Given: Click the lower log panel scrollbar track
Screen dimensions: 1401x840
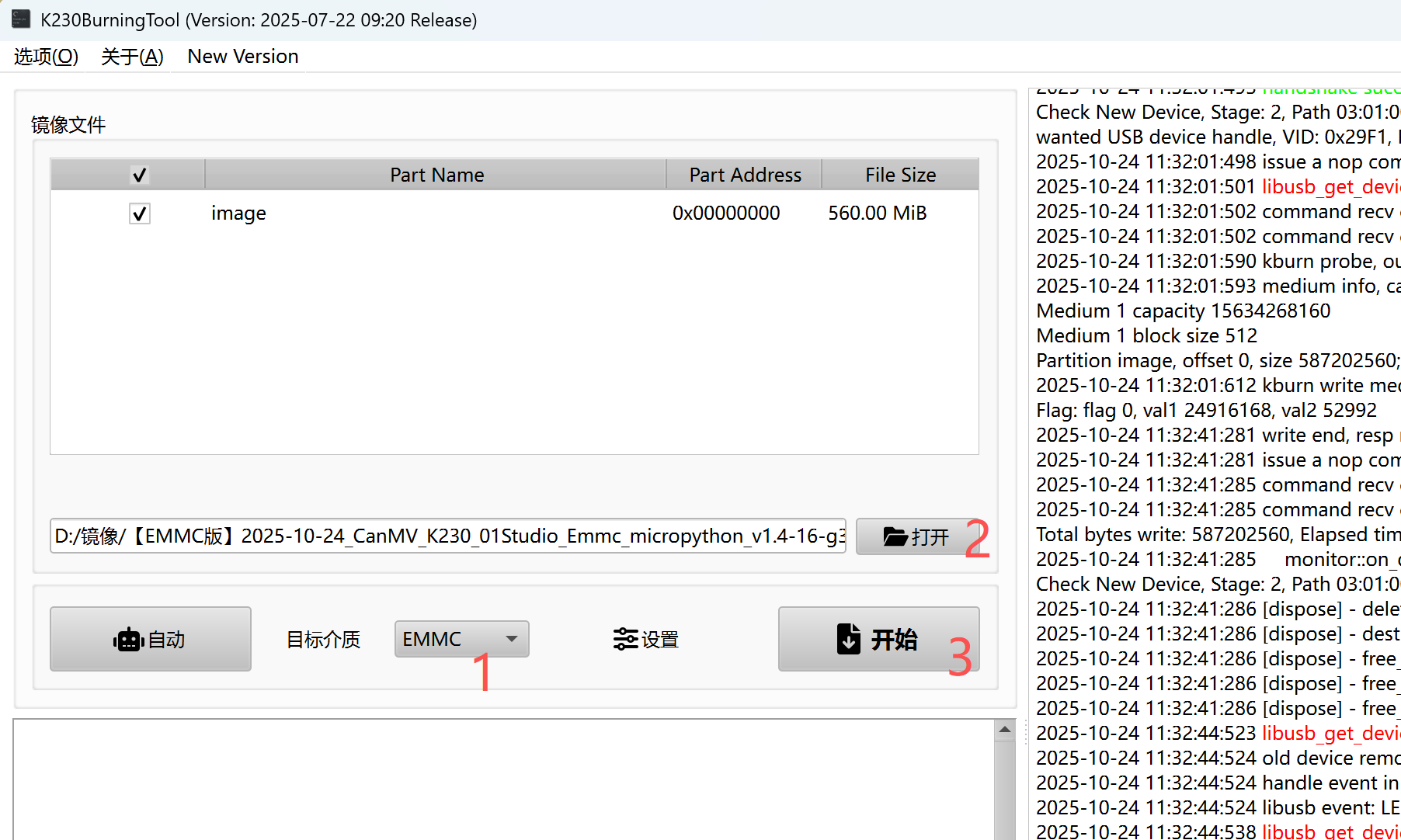Looking at the screenshot, I should 1004,792.
